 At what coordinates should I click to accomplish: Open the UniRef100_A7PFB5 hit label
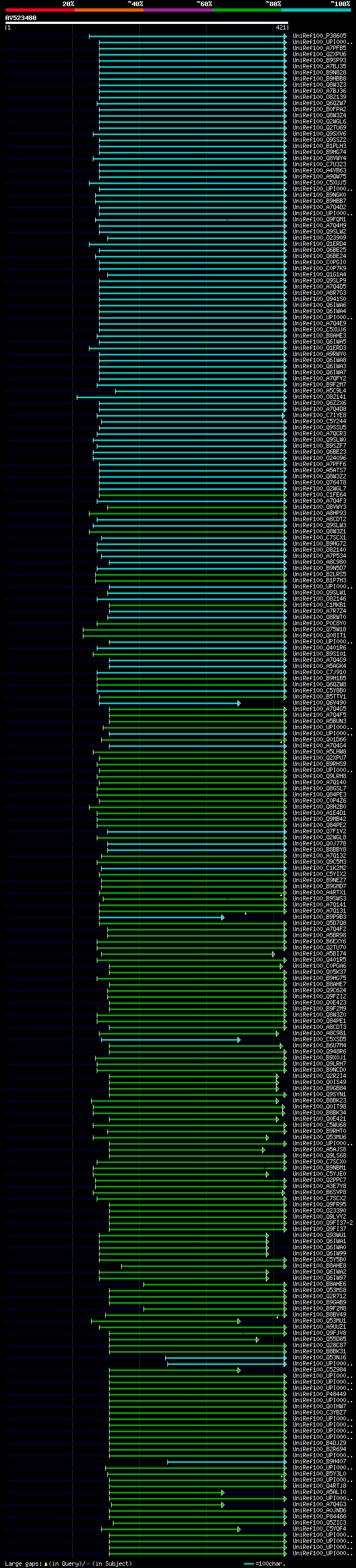tap(319, 48)
